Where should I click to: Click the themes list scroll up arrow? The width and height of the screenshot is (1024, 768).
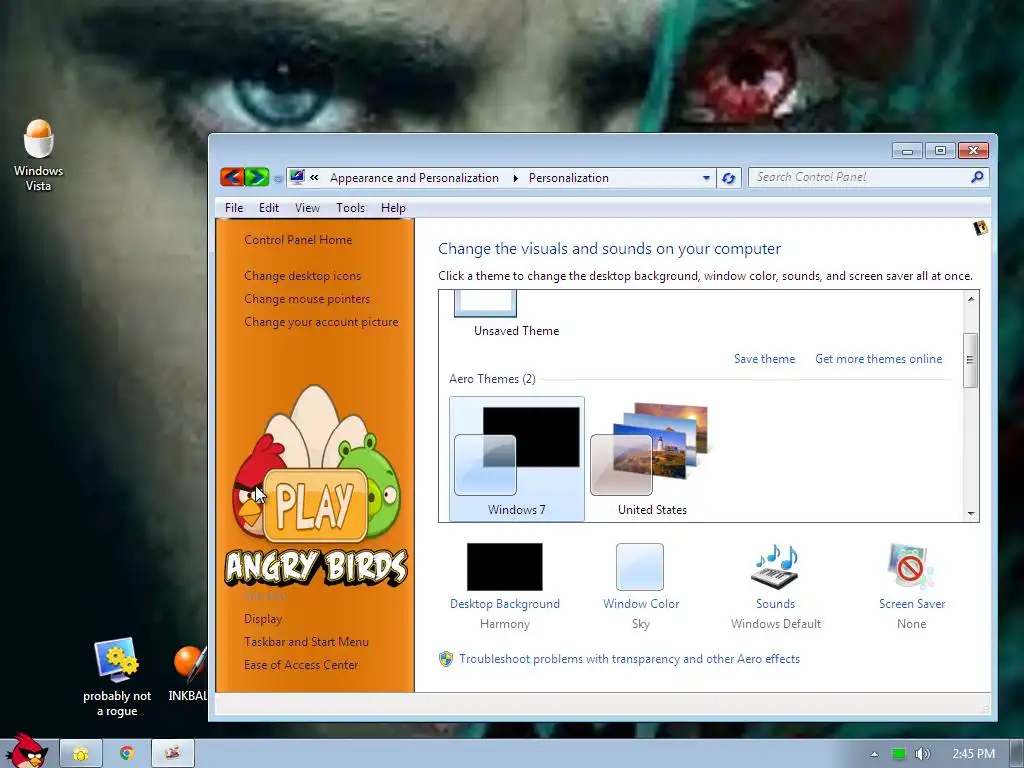pos(971,299)
